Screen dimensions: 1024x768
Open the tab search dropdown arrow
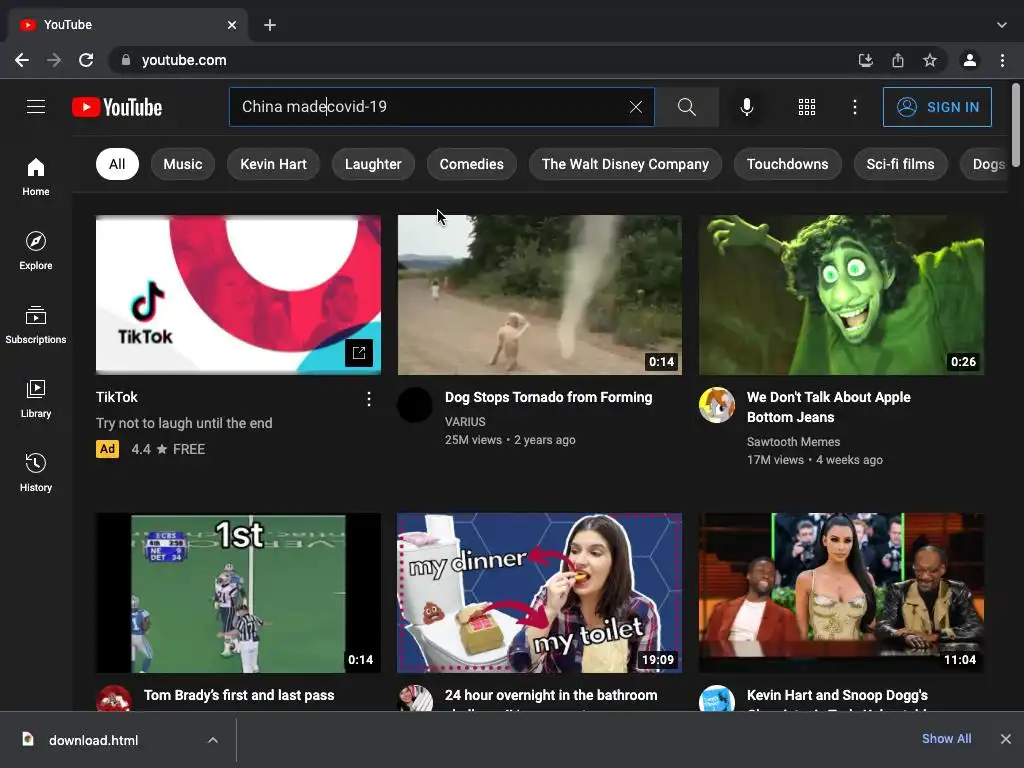tap(1001, 25)
